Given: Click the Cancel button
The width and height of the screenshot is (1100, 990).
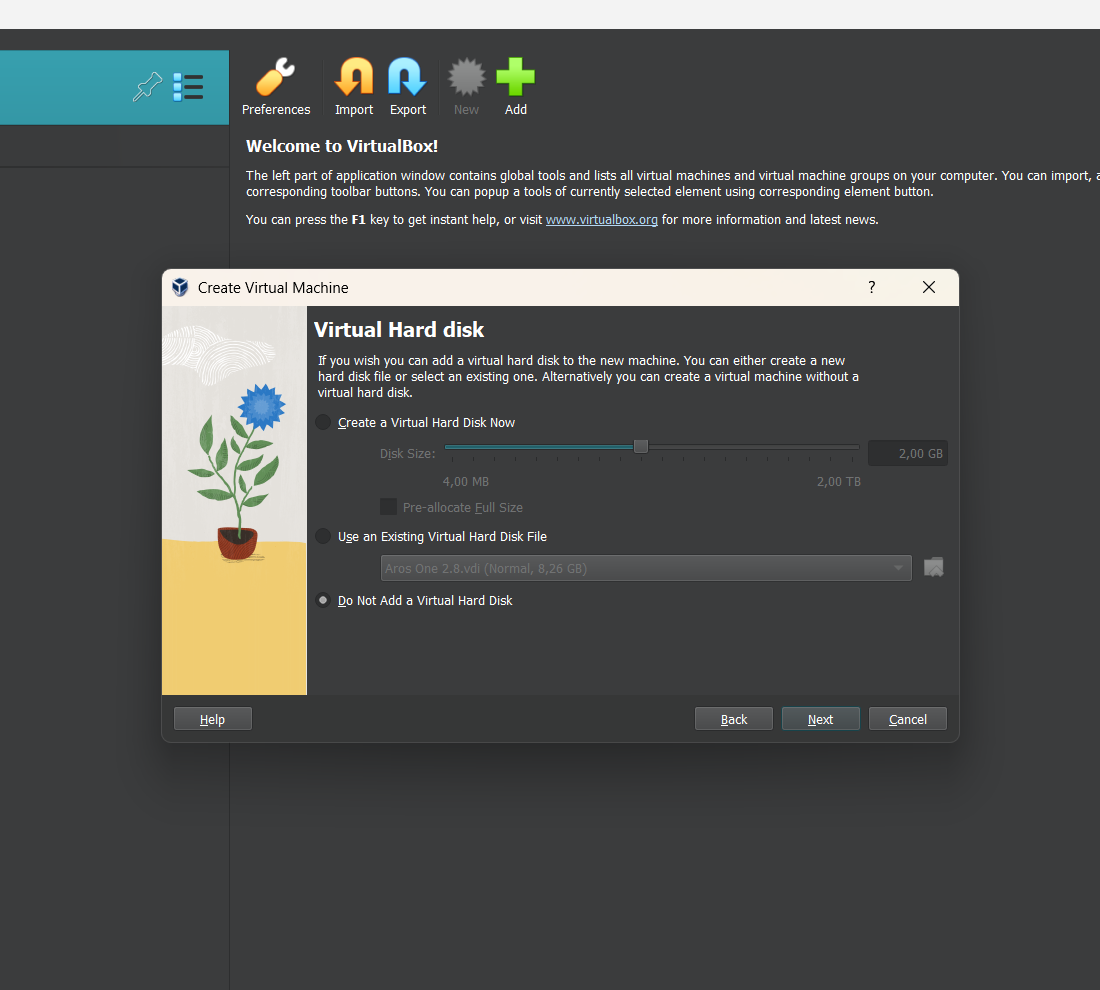Looking at the screenshot, I should tap(908, 719).
